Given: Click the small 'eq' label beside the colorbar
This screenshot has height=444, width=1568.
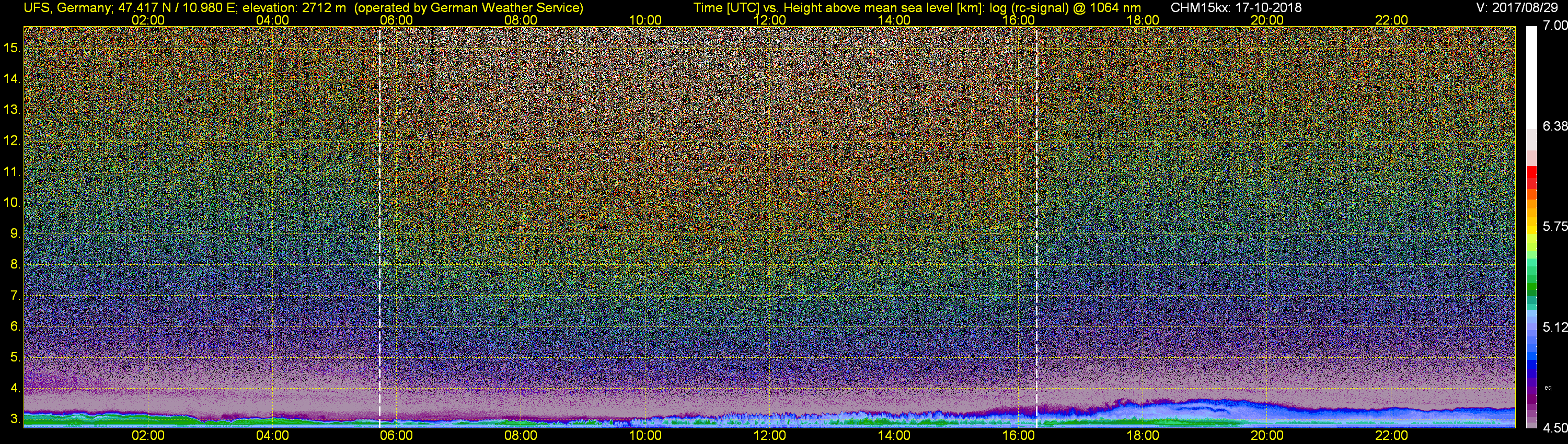Looking at the screenshot, I should point(1548,388).
